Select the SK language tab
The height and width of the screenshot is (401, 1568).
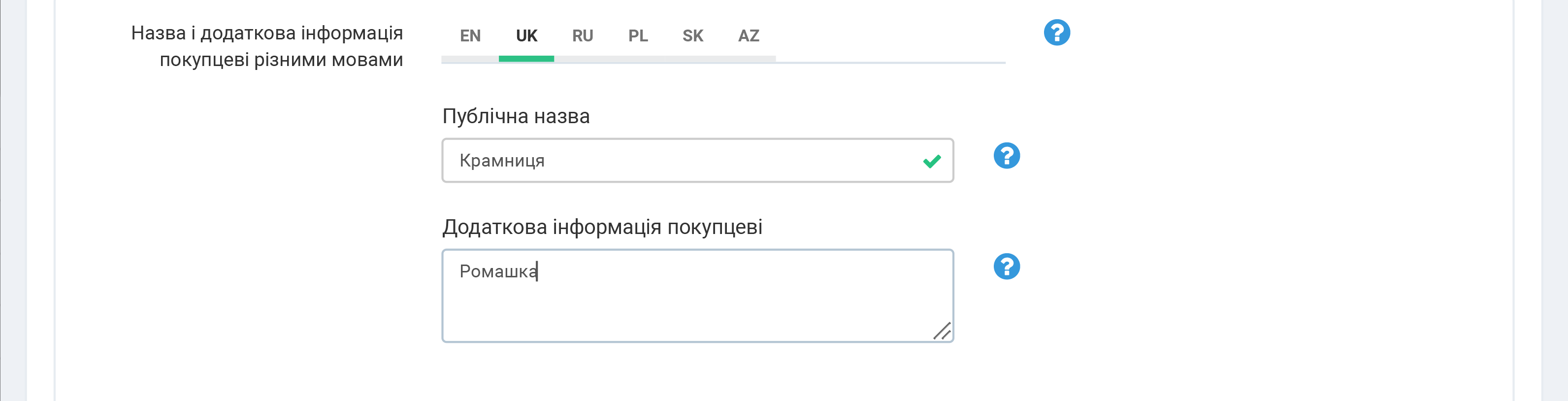(693, 36)
